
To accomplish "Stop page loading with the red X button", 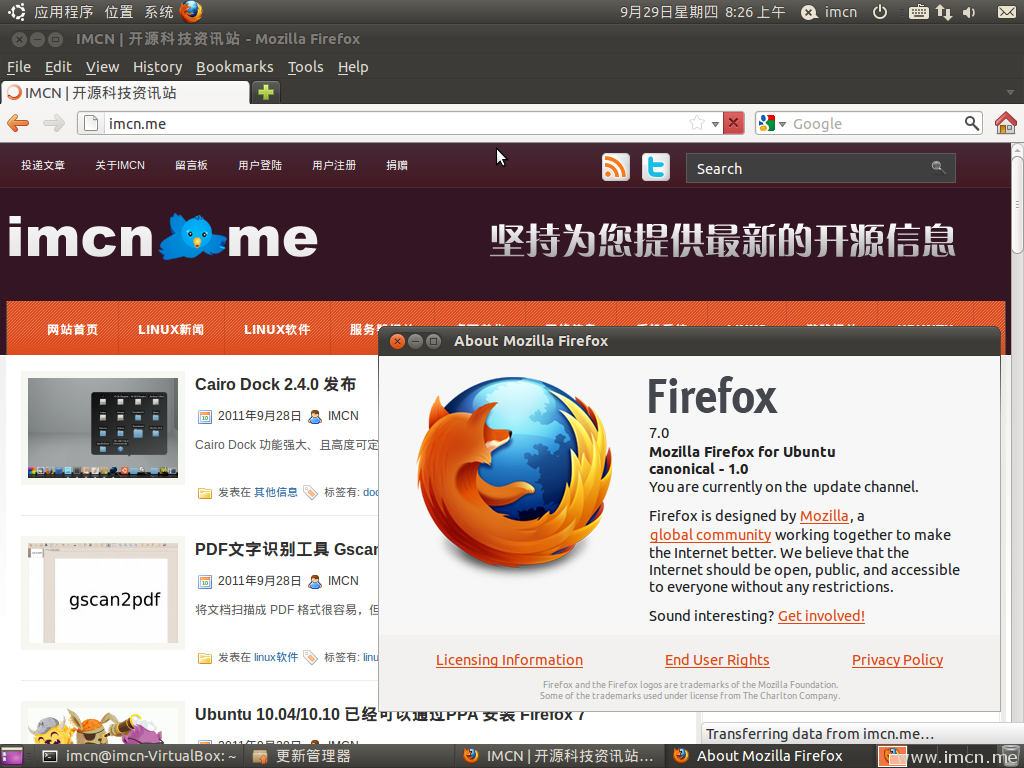I will [733, 123].
